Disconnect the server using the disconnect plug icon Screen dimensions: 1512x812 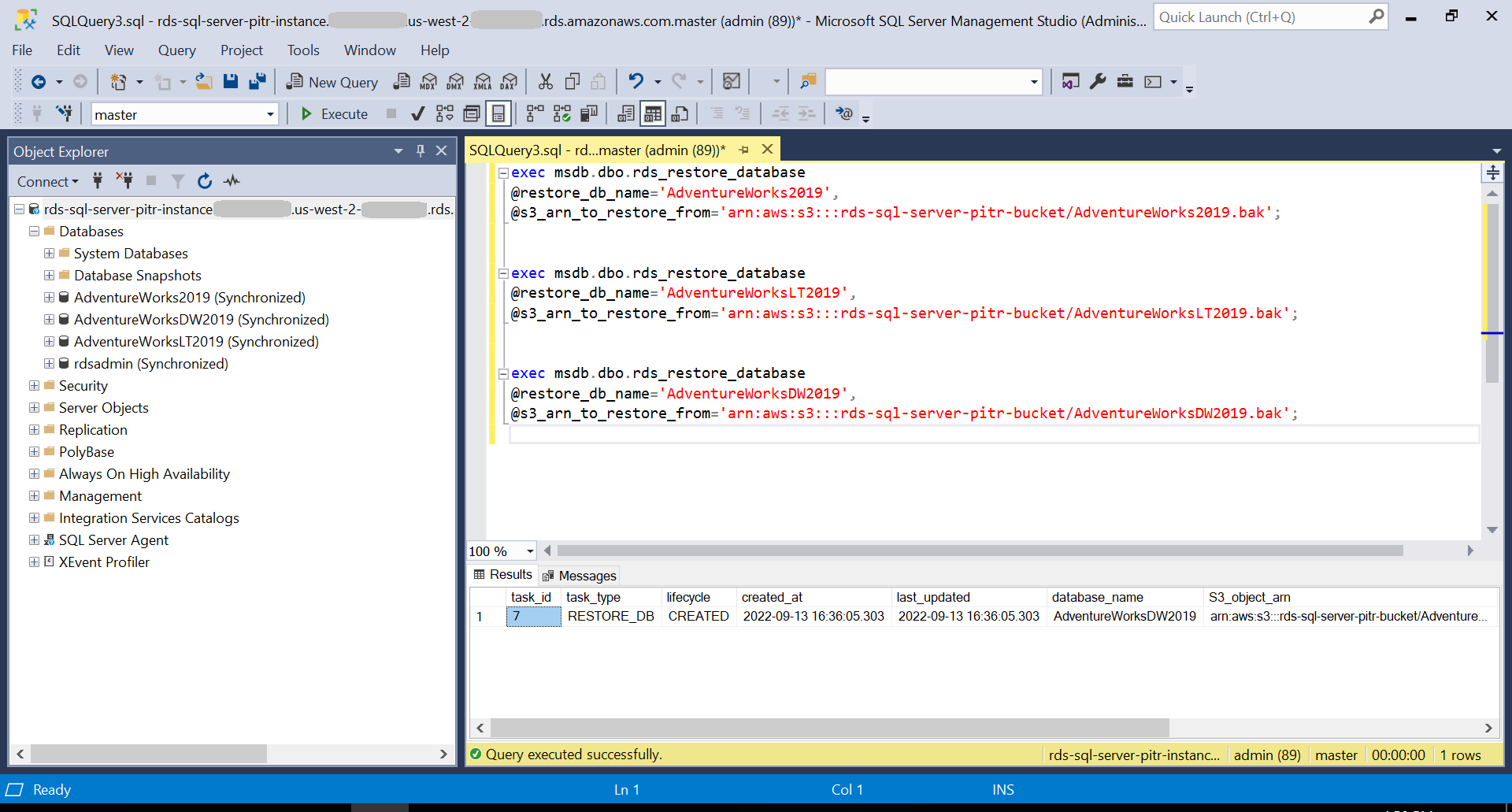(124, 181)
